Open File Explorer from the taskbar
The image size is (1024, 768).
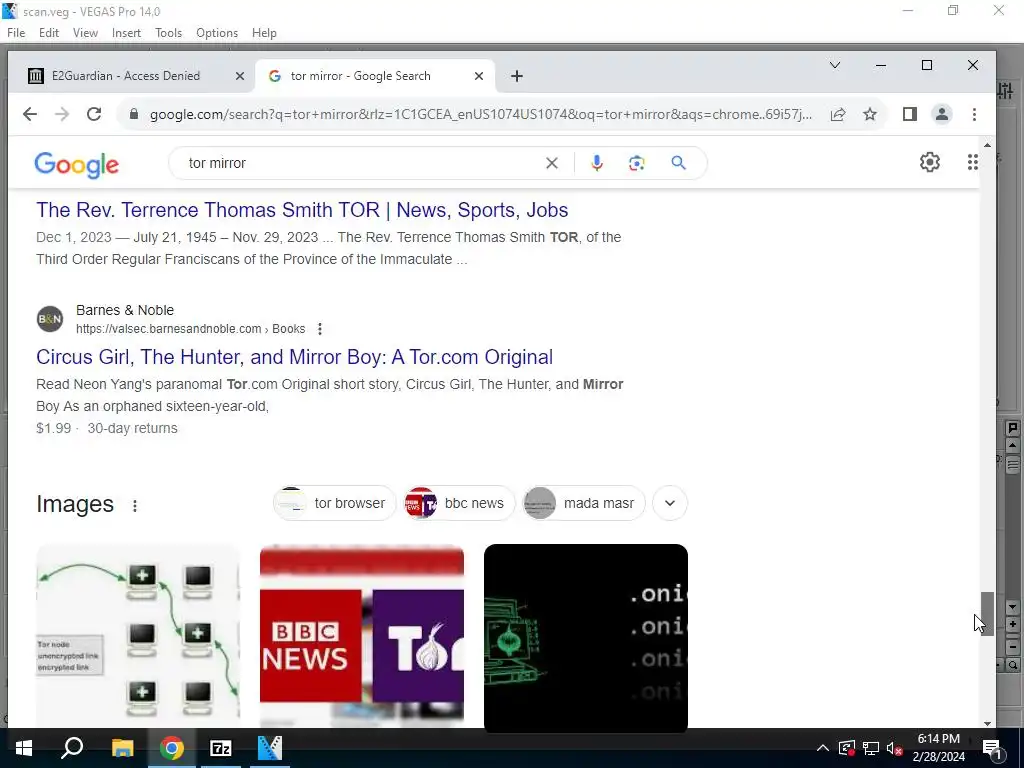[x=122, y=748]
